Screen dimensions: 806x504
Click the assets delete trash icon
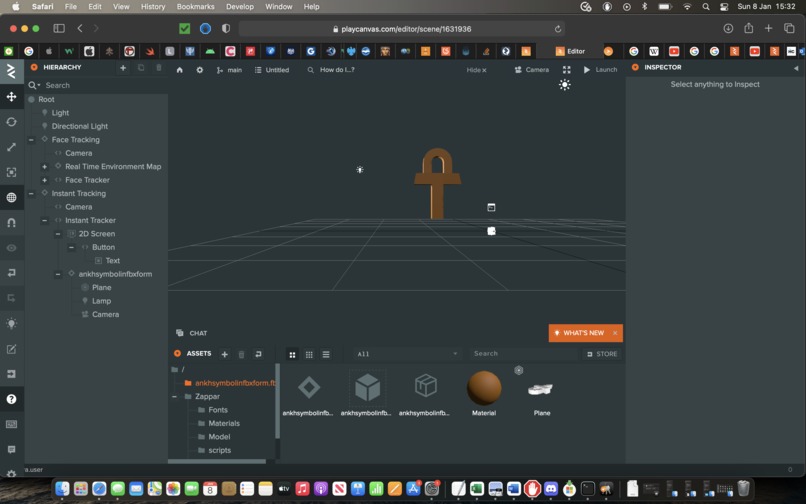pyautogui.click(x=242, y=354)
